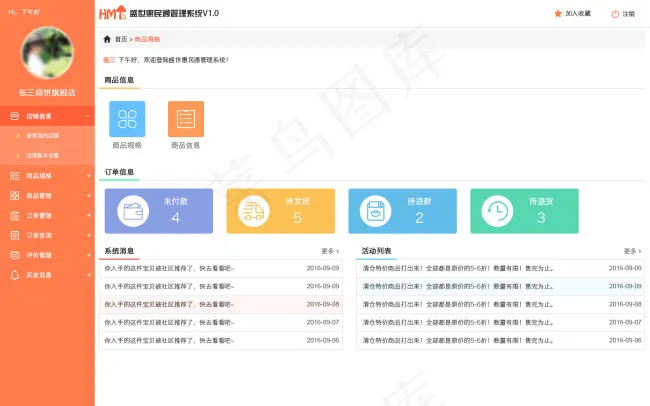The image size is (650, 406).
Task: Click the user profile avatar photo
Action: (x=47, y=53)
